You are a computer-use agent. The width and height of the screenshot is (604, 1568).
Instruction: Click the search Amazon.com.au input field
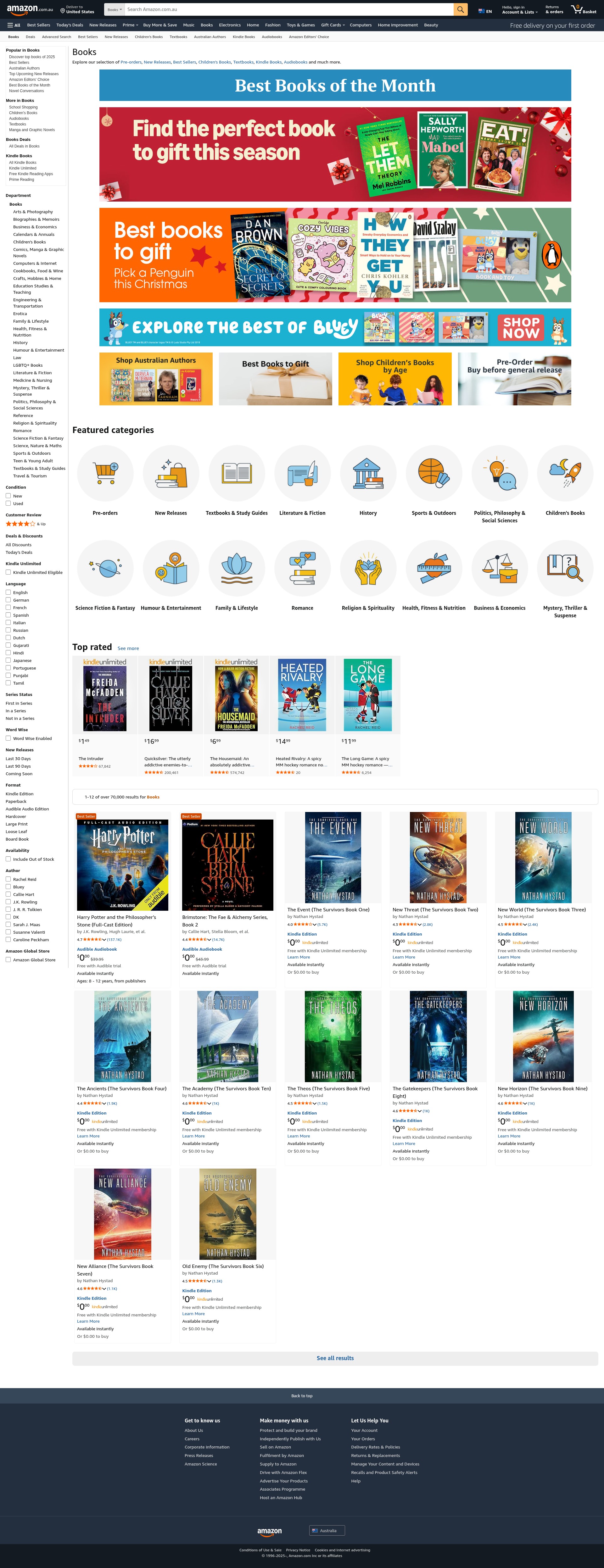(x=289, y=10)
